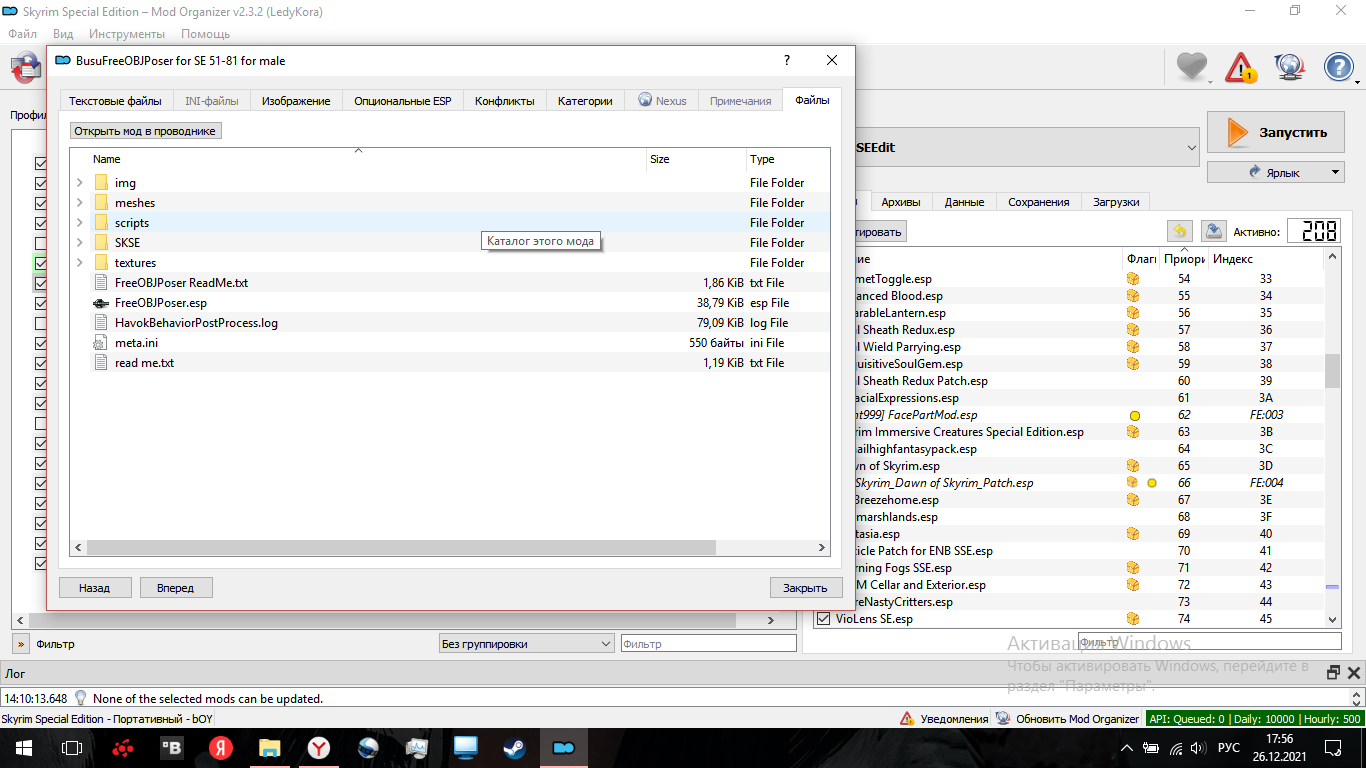Click the yellow arrow Restore backup icon
The height and width of the screenshot is (768, 1366).
click(x=1180, y=231)
